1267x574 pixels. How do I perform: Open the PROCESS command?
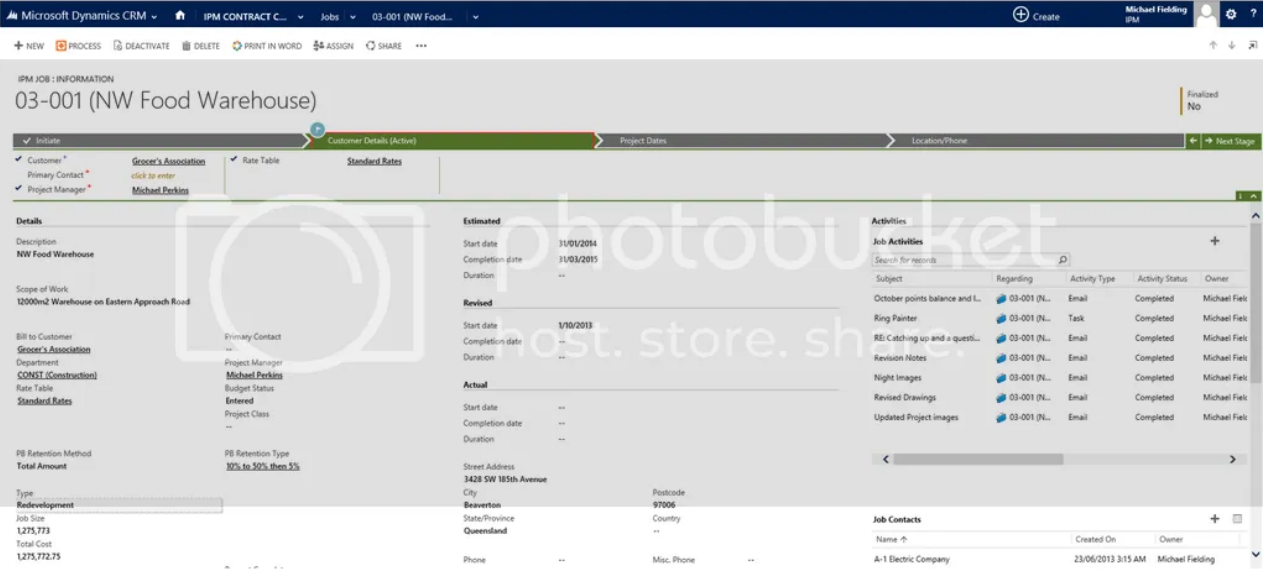coord(78,46)
